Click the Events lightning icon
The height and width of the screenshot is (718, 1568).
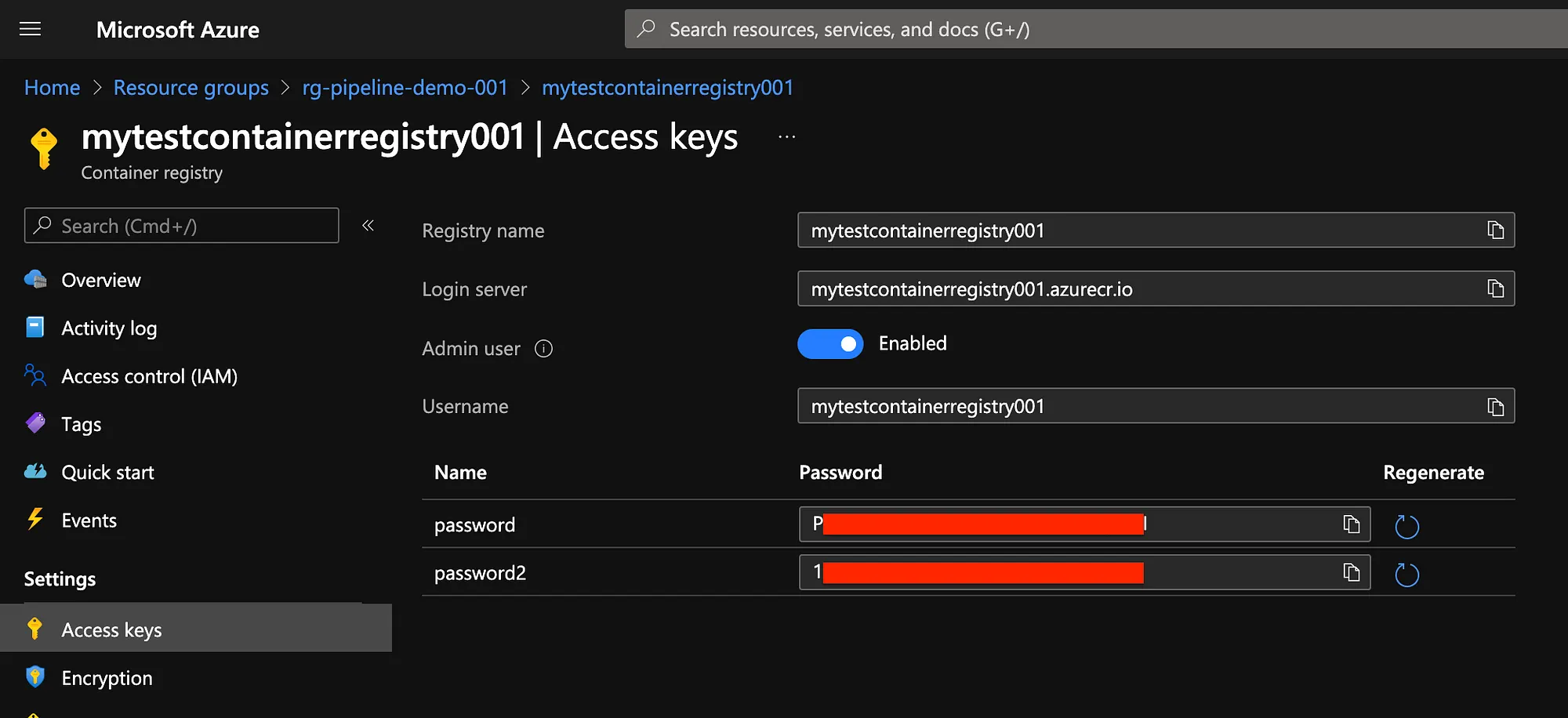[35, 519]
